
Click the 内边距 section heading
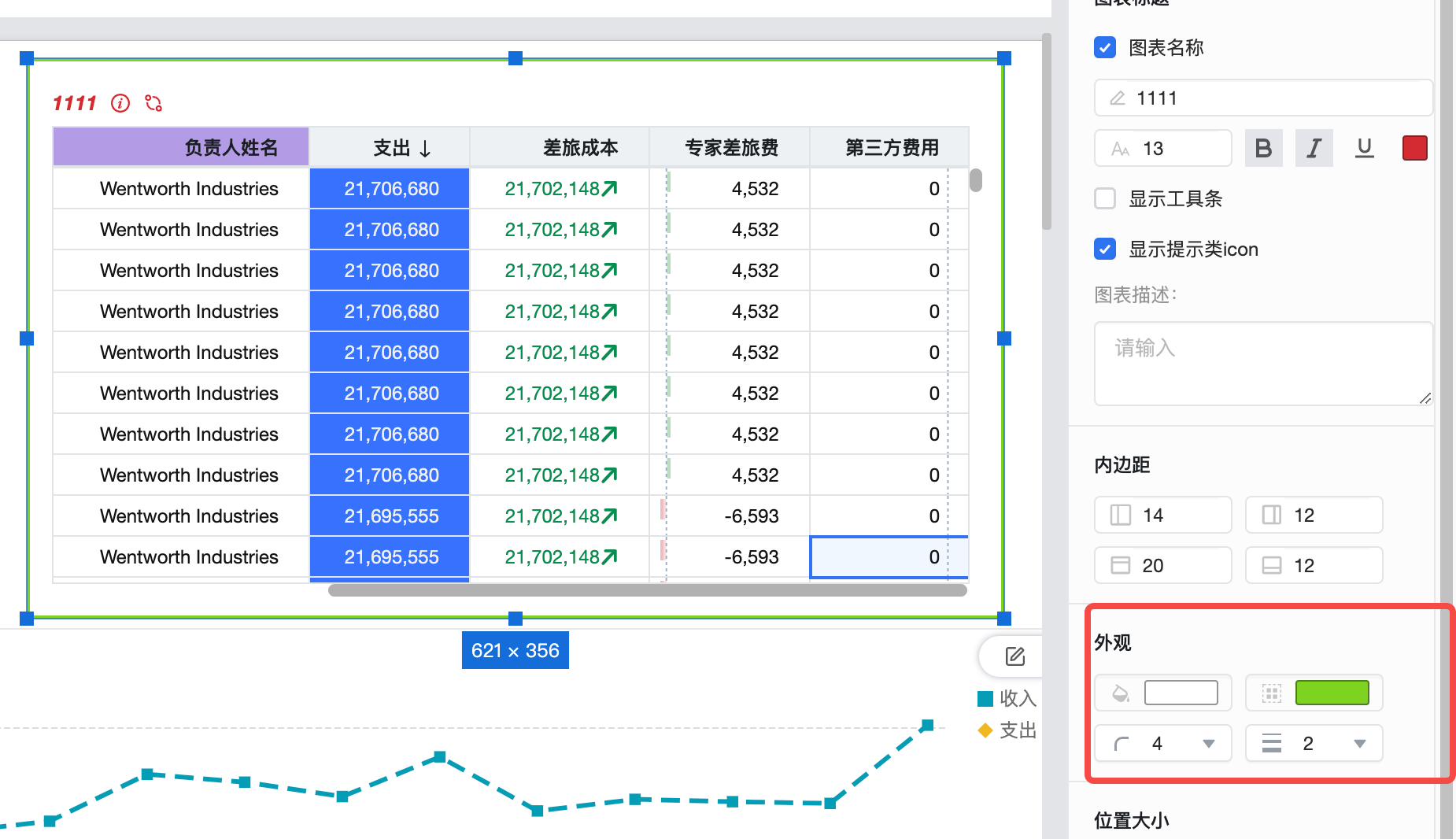click(x=1122, y=464)
